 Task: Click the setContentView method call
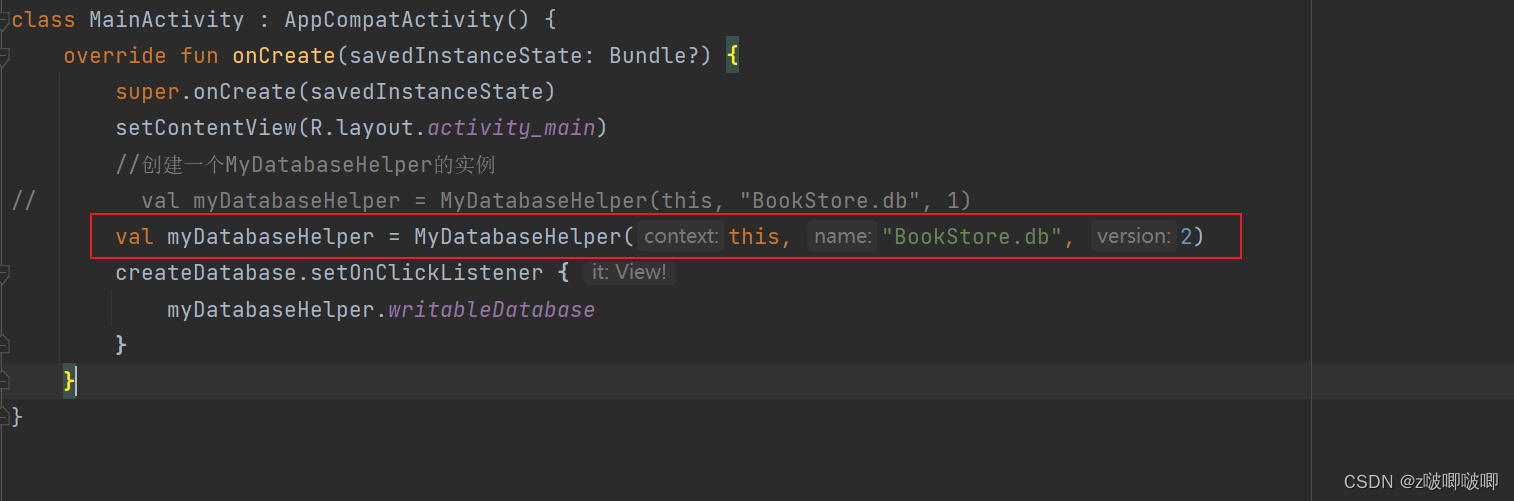click(206, 128)
